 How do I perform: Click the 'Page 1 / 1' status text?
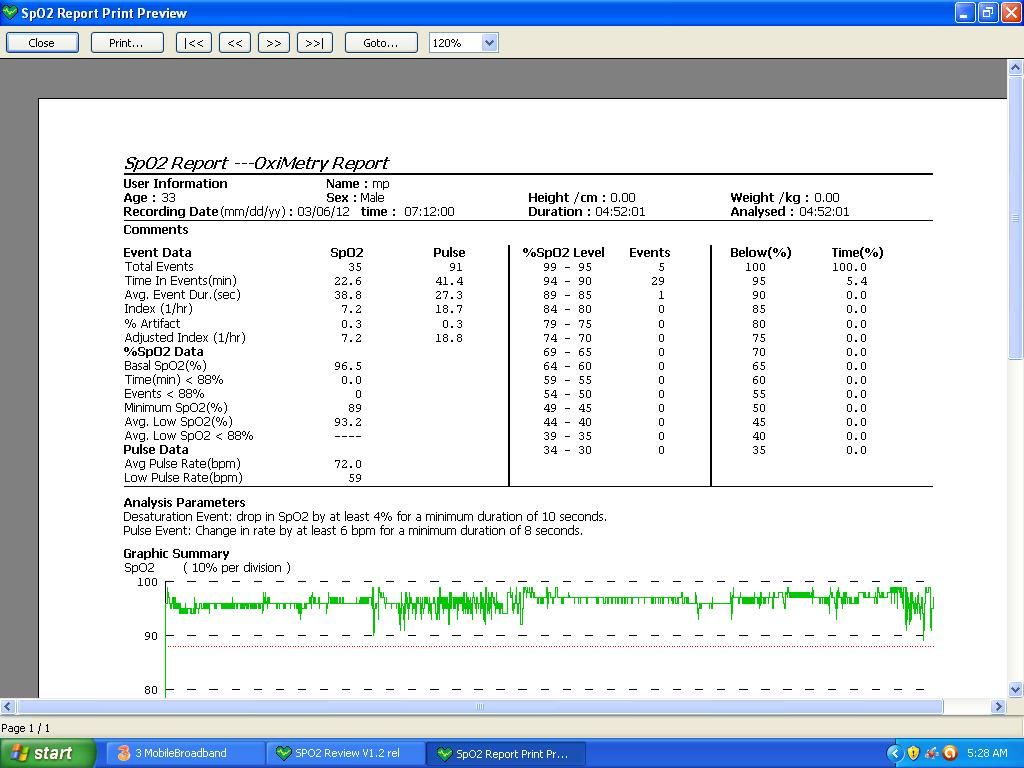(25, 728)
